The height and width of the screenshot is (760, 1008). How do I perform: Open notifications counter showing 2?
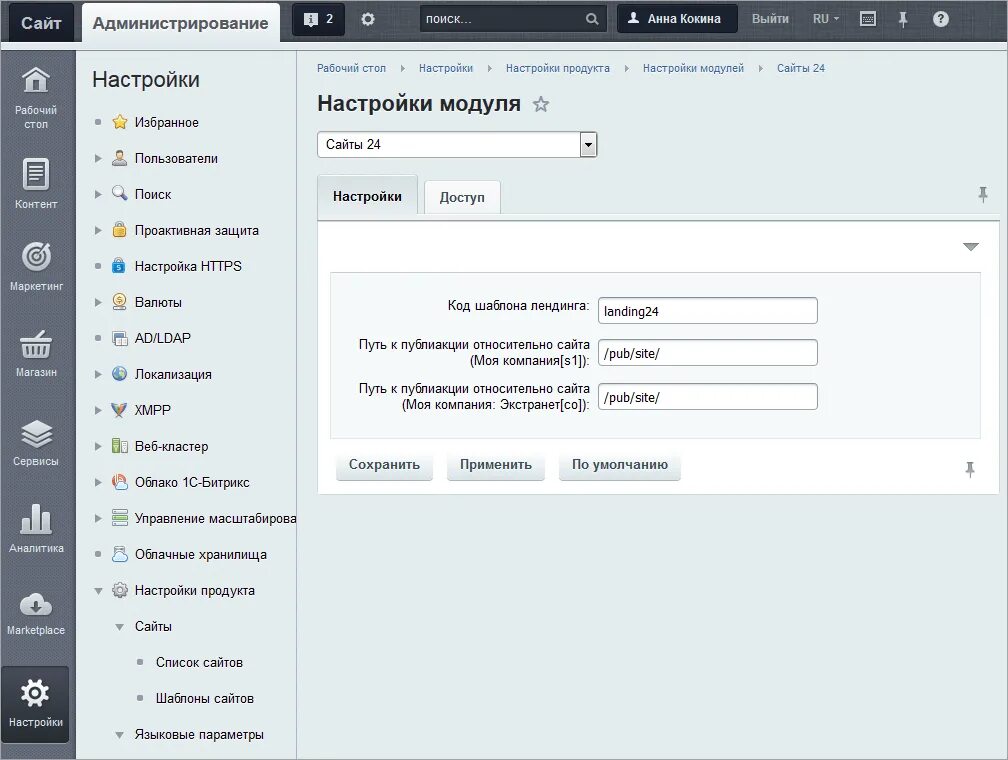pos(318,19)
